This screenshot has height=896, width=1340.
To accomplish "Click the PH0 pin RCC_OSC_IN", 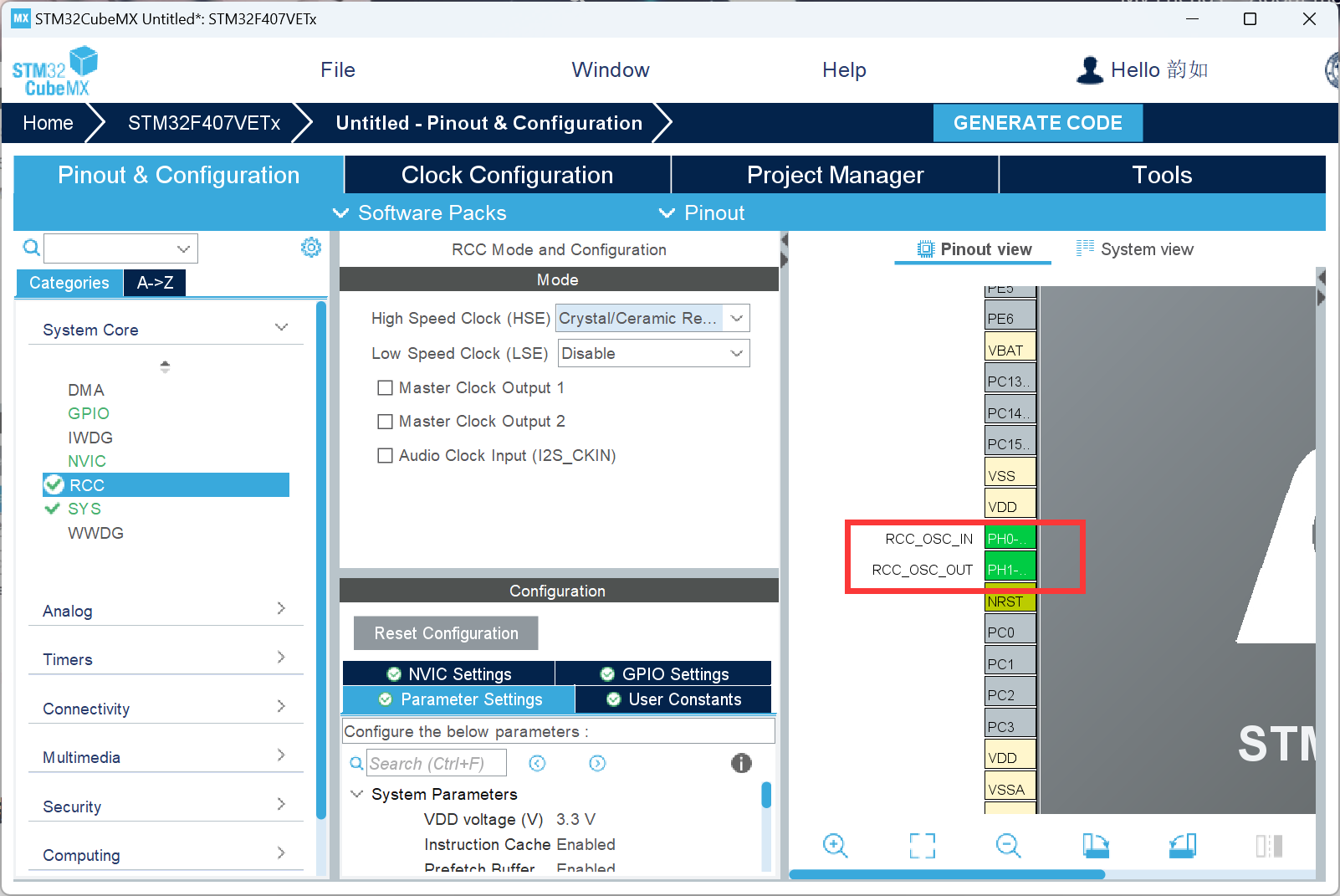I will point(1010,538).
